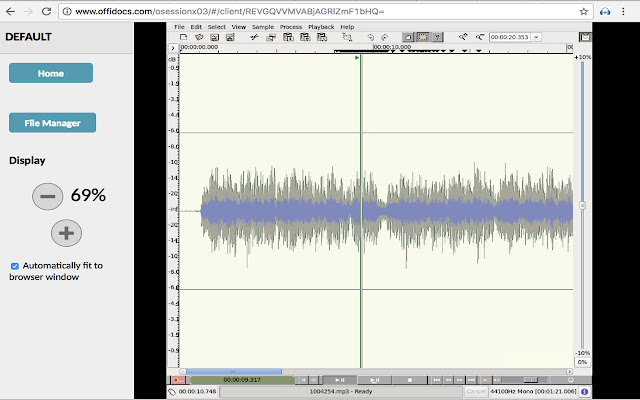Screen dimensions: 640x400
Task: Click the Home button
Action: tap(51, 73)
